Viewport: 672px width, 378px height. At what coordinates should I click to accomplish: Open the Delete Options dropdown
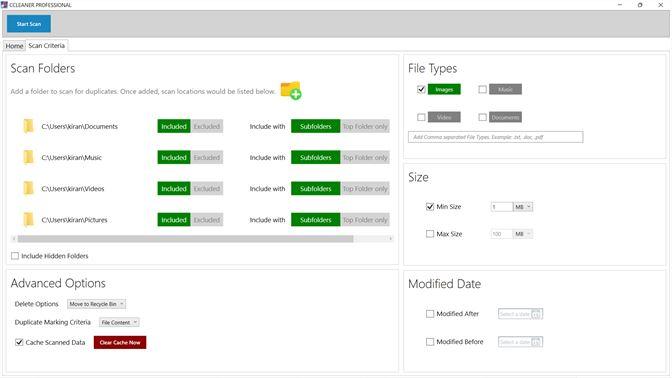96,304
